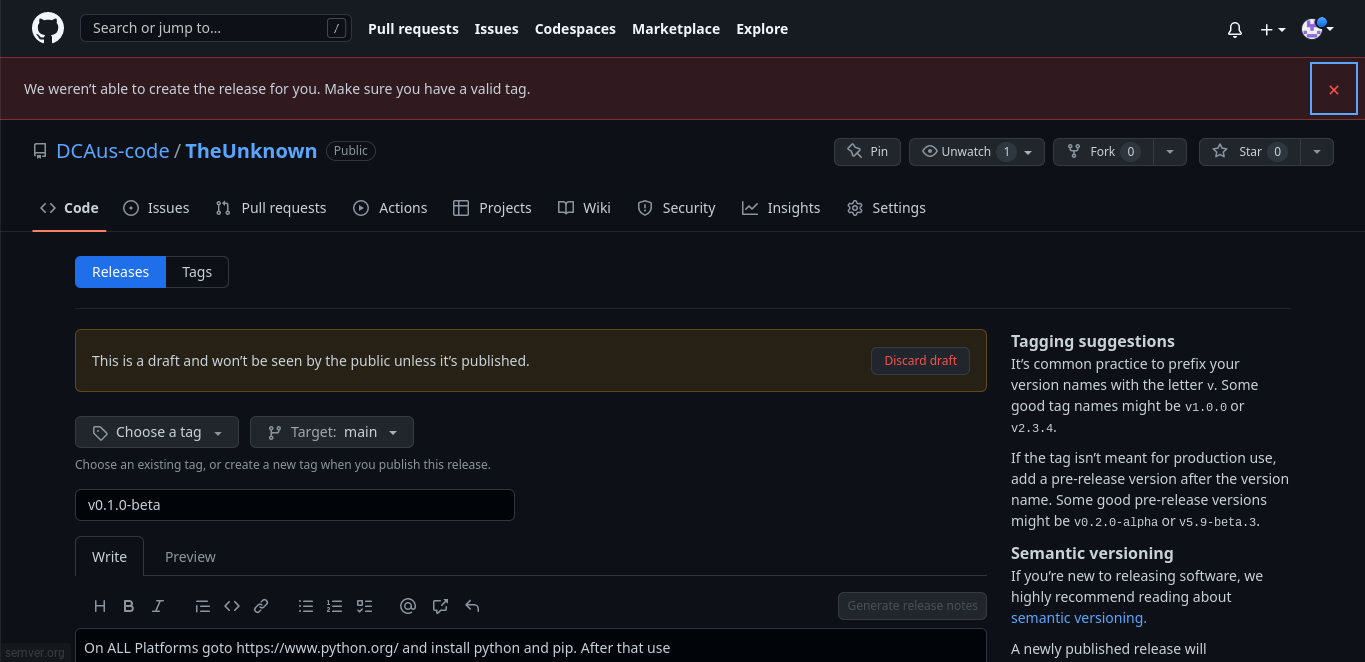The height and width of the screenshot is (662, 1365).
Task: Click the Public visibility badge
Action: (351, 151)
